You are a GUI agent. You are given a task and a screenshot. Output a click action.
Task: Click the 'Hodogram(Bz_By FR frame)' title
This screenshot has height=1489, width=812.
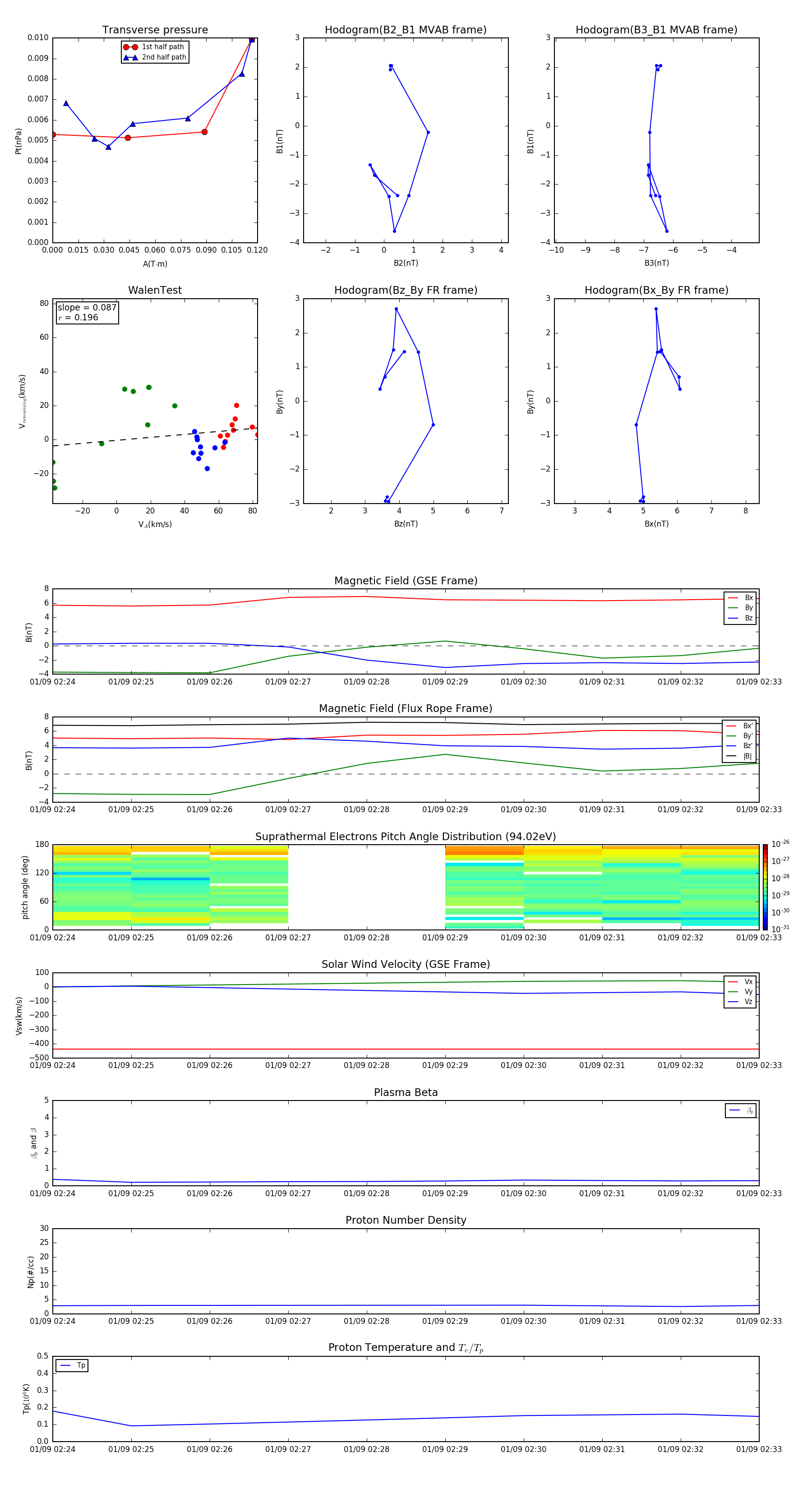pos(406,290)
